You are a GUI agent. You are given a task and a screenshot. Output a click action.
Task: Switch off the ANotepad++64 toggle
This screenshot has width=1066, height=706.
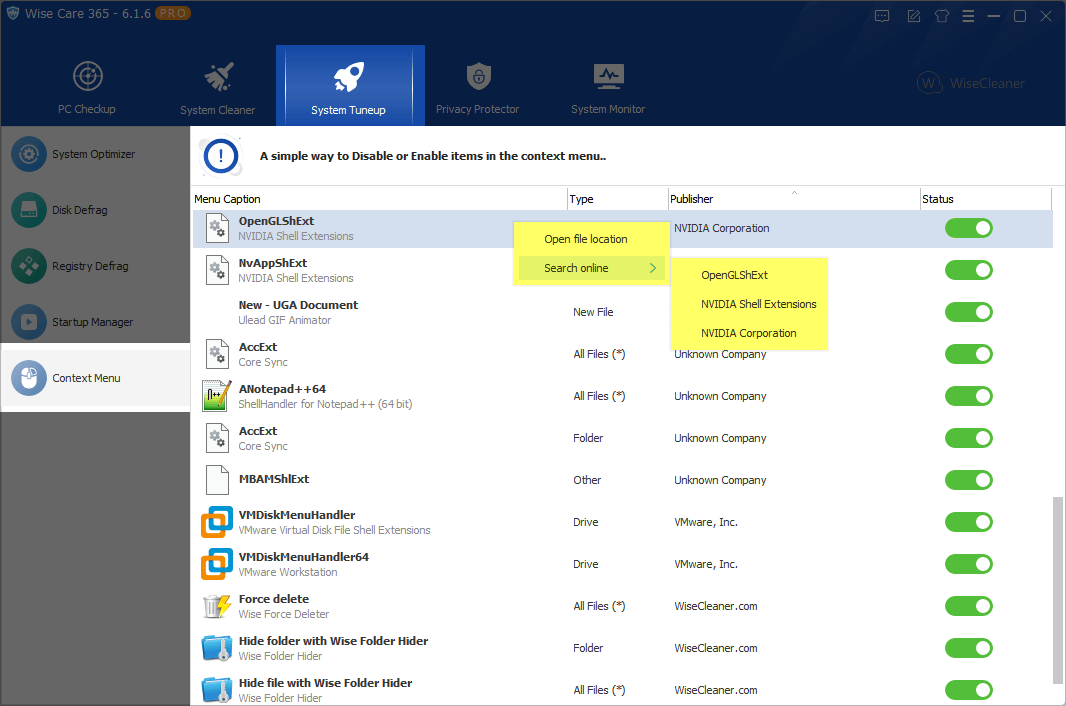pyautogui.click(x=969, y=396)
